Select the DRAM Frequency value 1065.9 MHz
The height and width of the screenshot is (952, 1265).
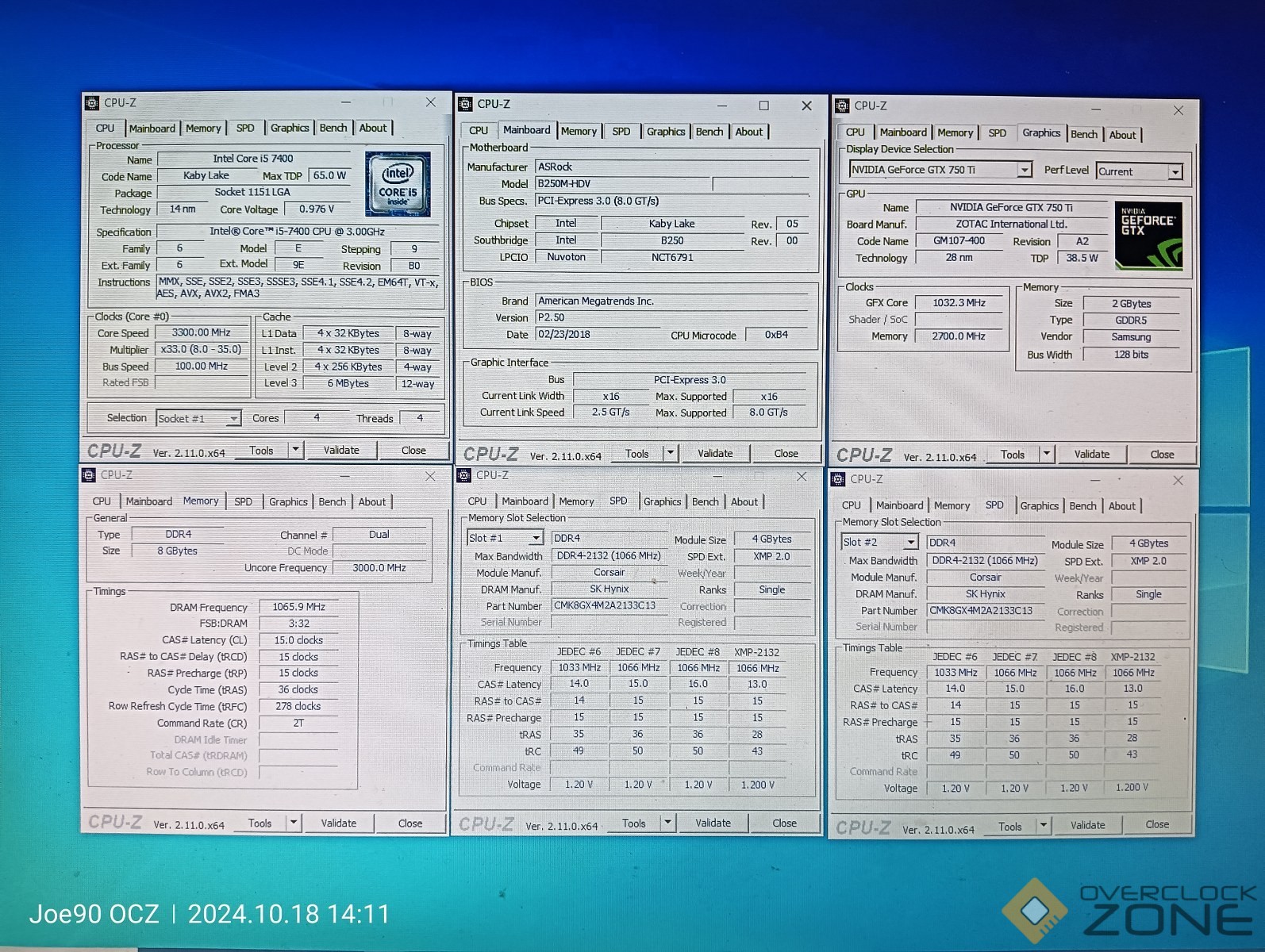point(299,607)
